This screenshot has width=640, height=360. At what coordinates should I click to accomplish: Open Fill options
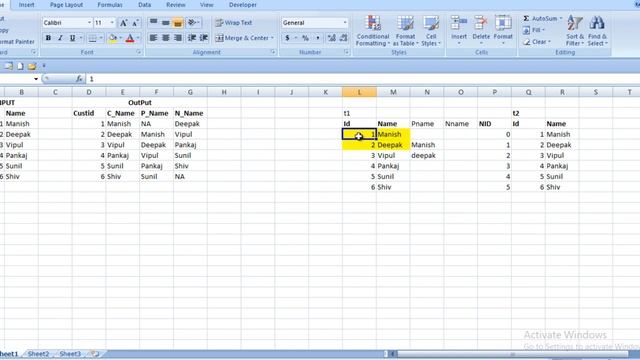(x=534, y=30)
